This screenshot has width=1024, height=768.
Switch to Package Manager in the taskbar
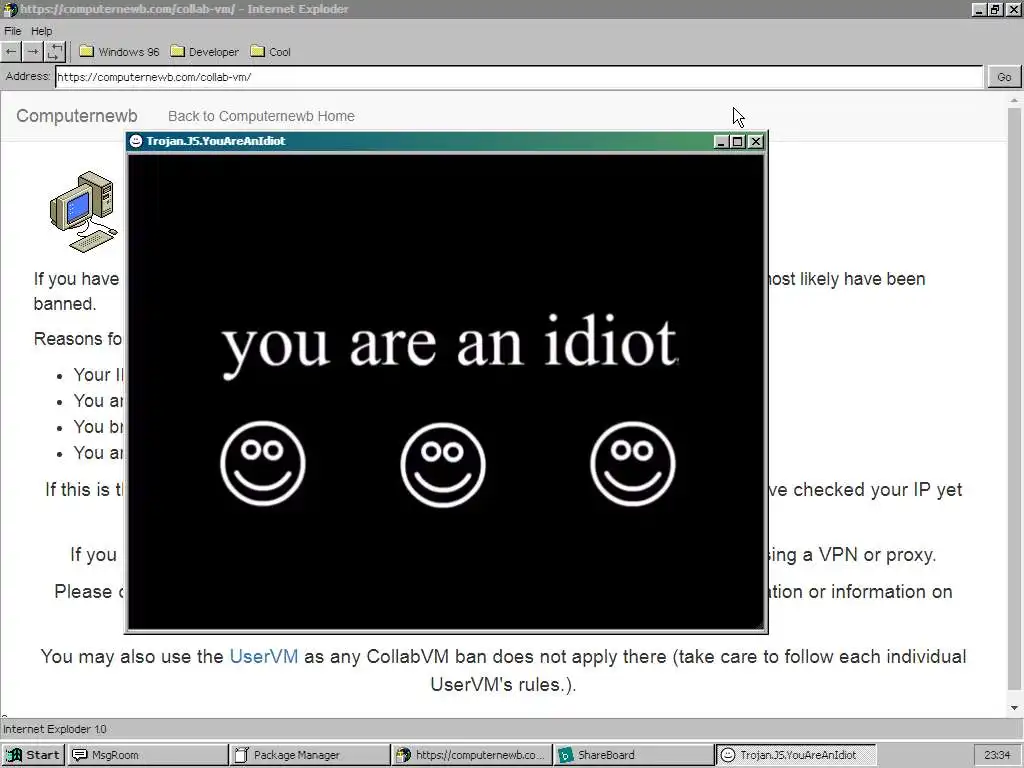[x=310, y=755]
